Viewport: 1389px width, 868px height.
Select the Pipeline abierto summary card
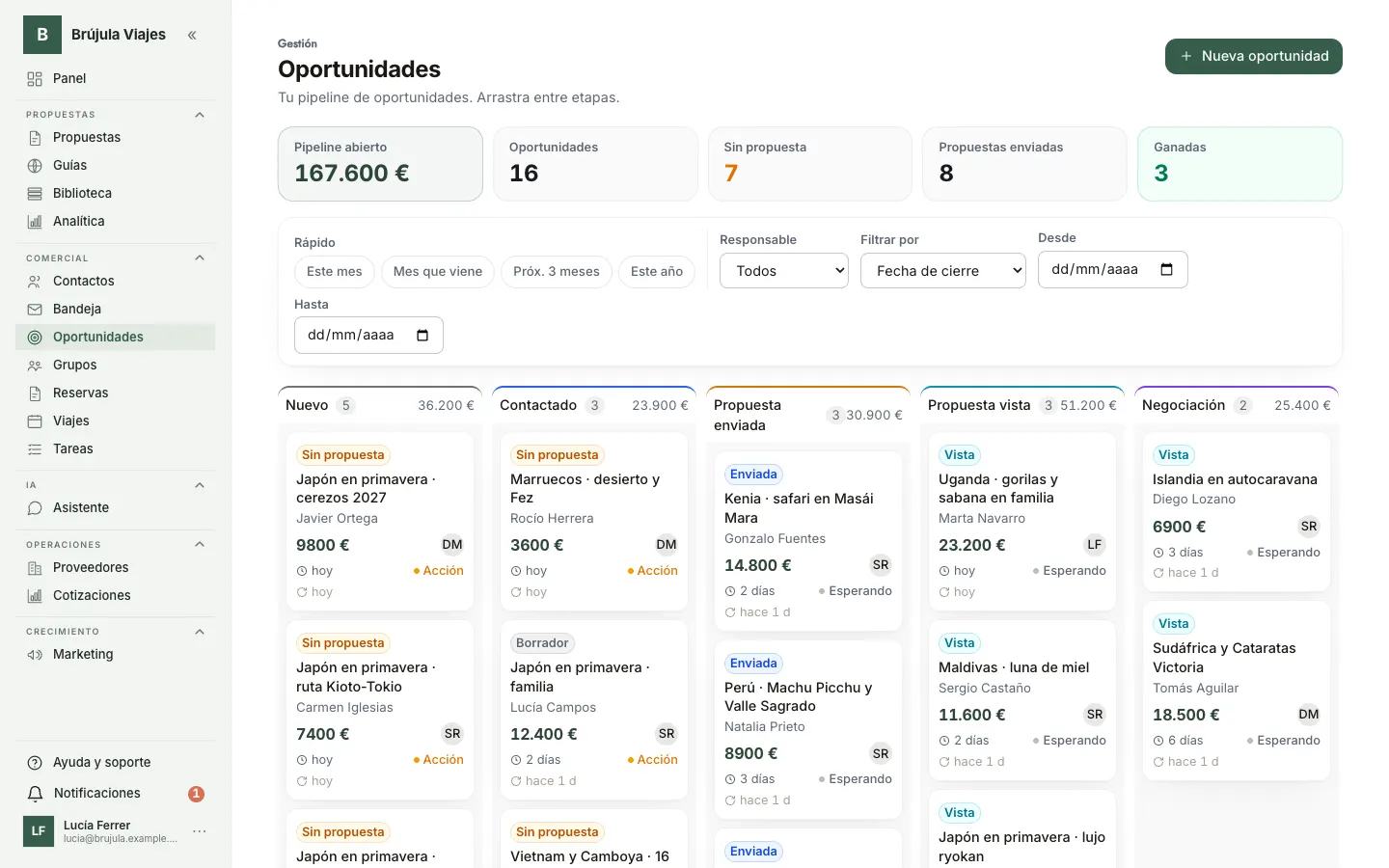pos(380,164)
